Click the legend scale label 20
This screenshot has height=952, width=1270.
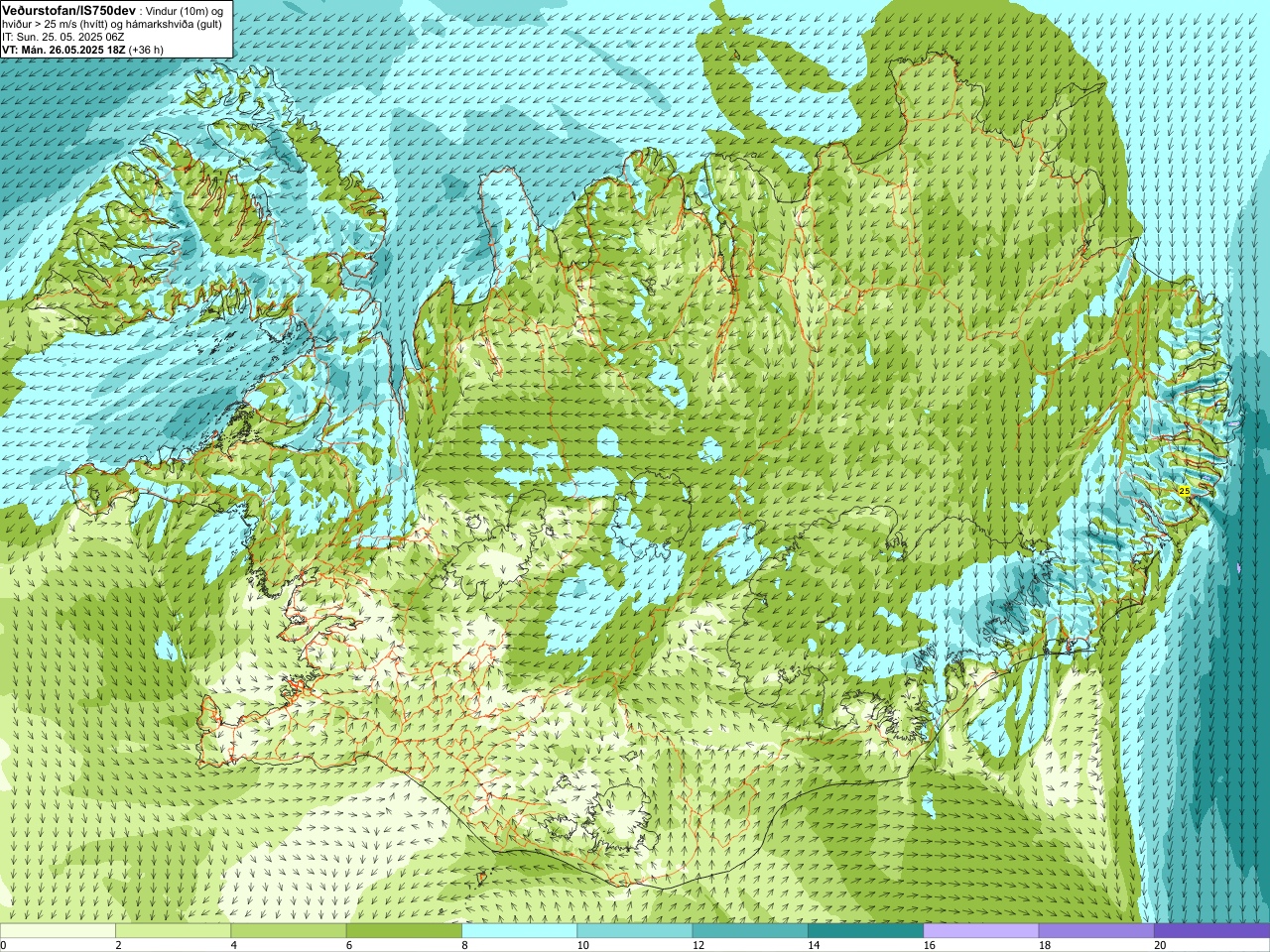click(1160, 945)
